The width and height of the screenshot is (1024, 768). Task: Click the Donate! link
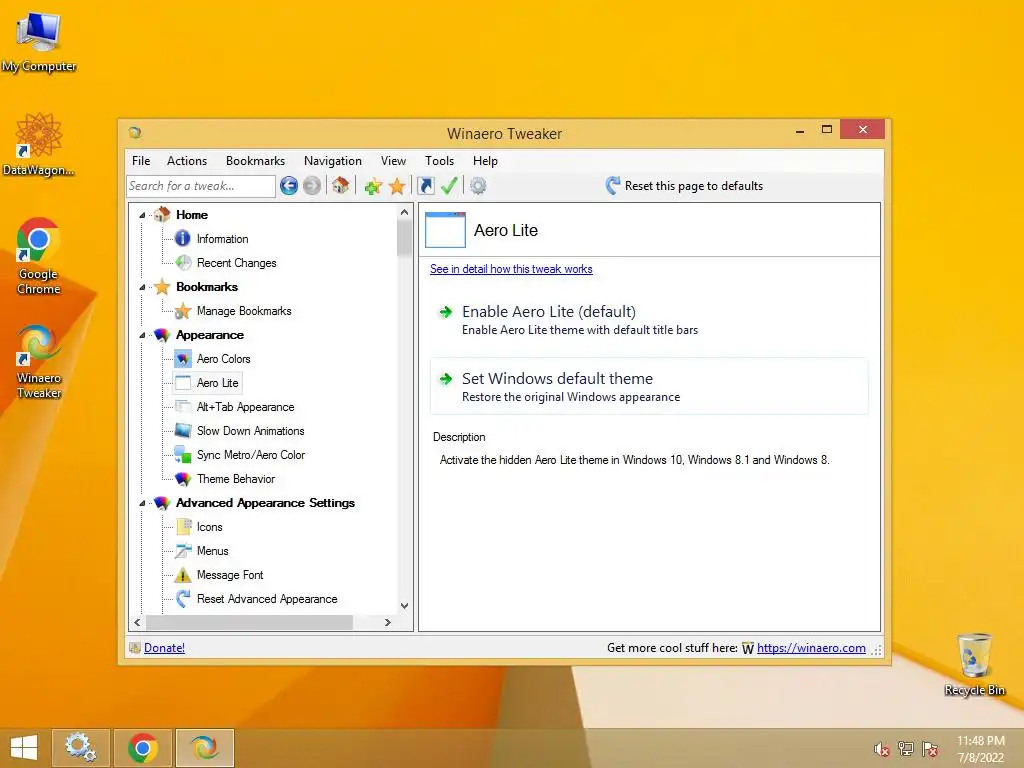point(164,648)
